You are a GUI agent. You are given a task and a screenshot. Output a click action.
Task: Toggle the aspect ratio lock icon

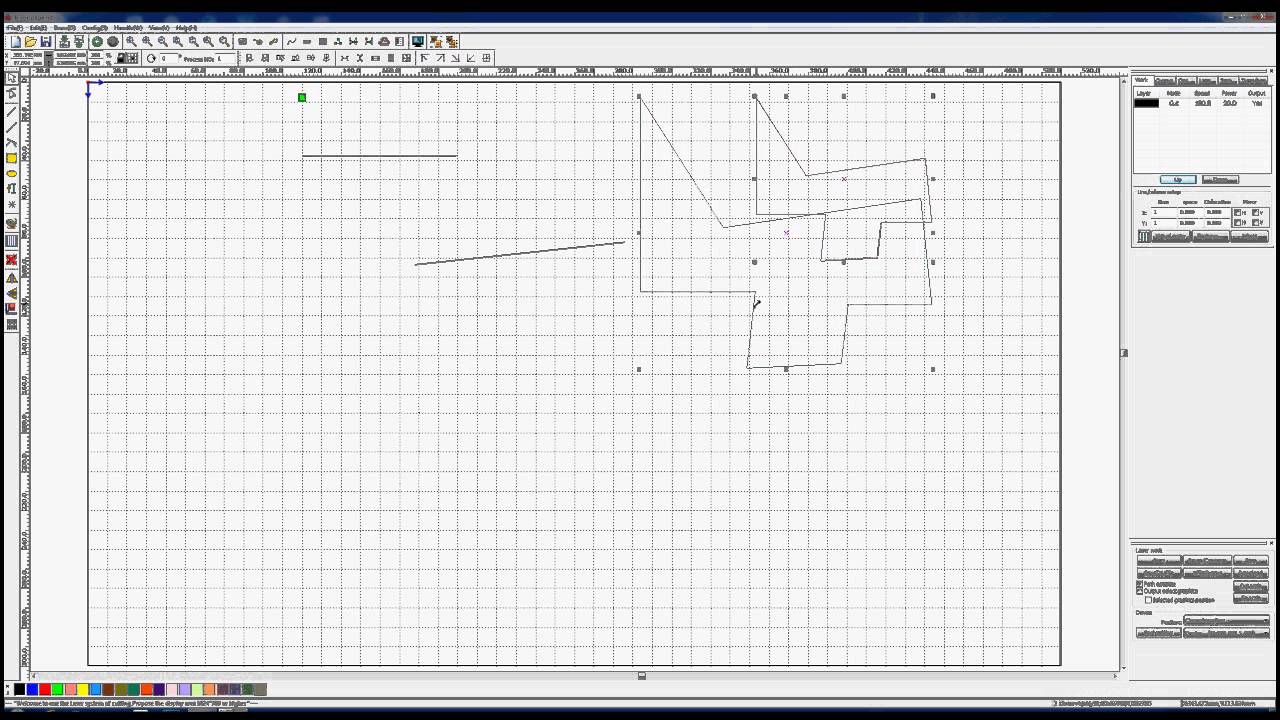coord(121,58)
